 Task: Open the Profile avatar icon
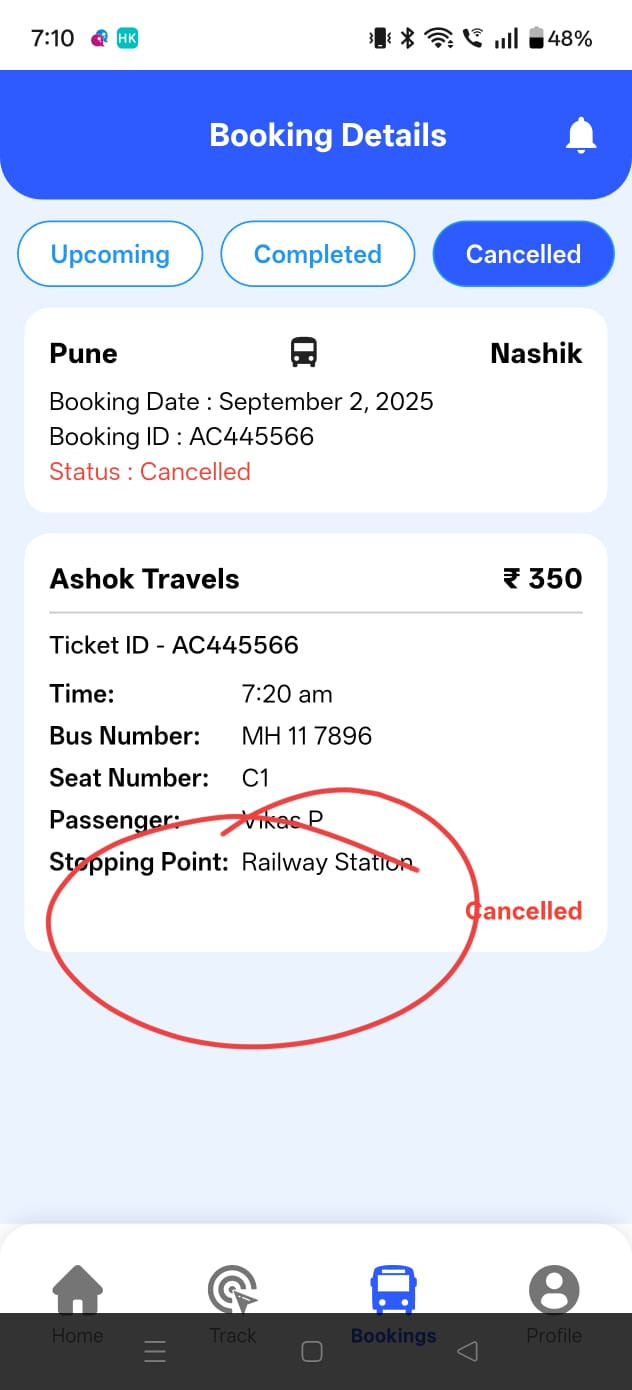click(x=554, y=1289)
